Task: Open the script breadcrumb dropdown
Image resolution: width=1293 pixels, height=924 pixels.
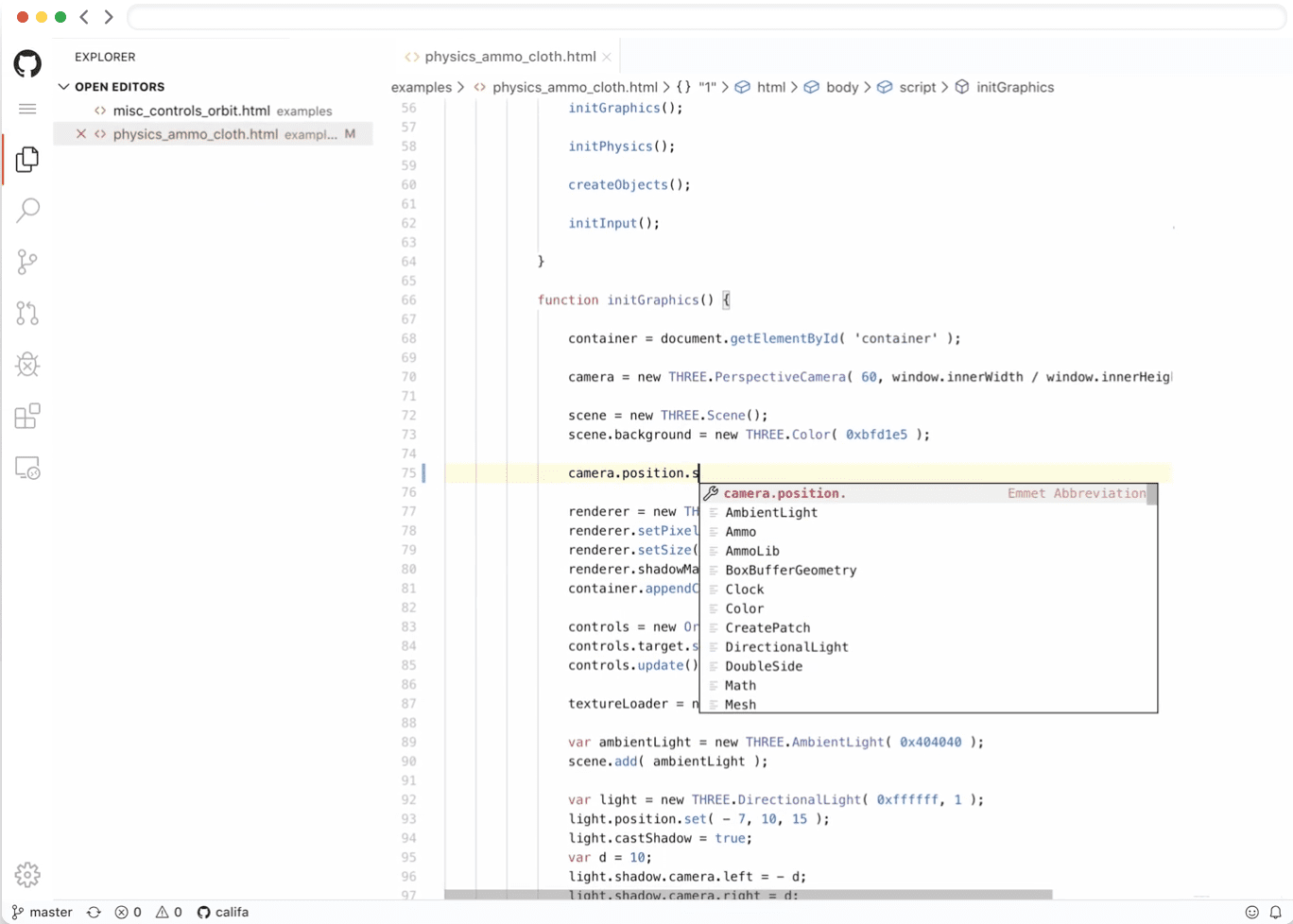Action: tap(916, 87)
